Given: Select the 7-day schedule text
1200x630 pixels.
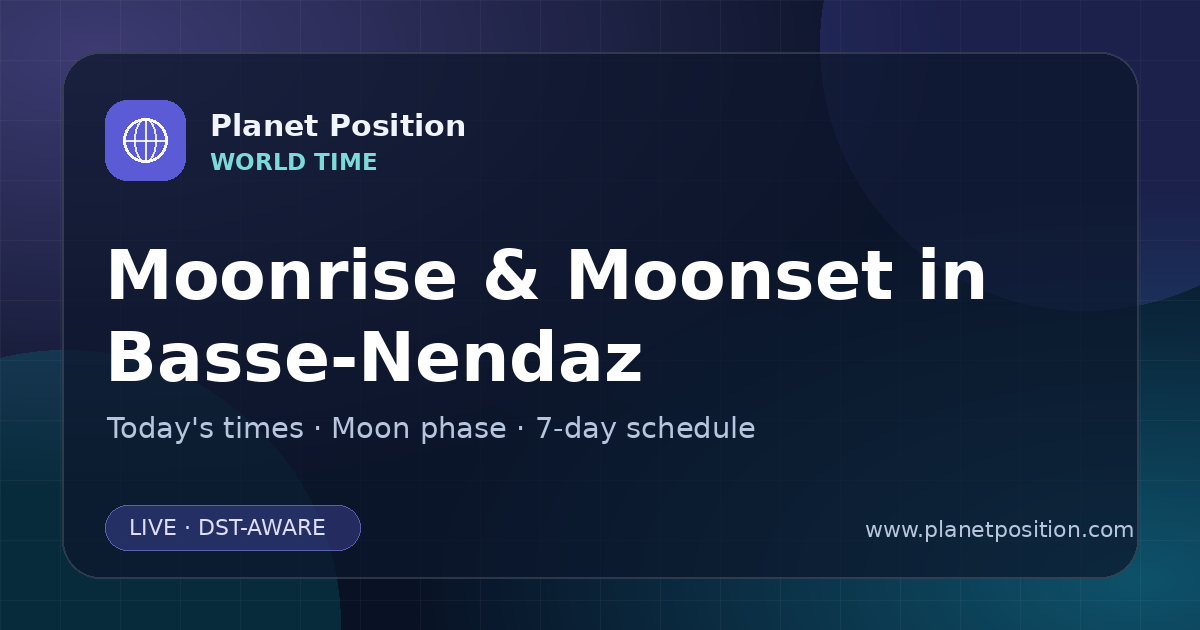Looking at the screenshot, I should (645, 429).
